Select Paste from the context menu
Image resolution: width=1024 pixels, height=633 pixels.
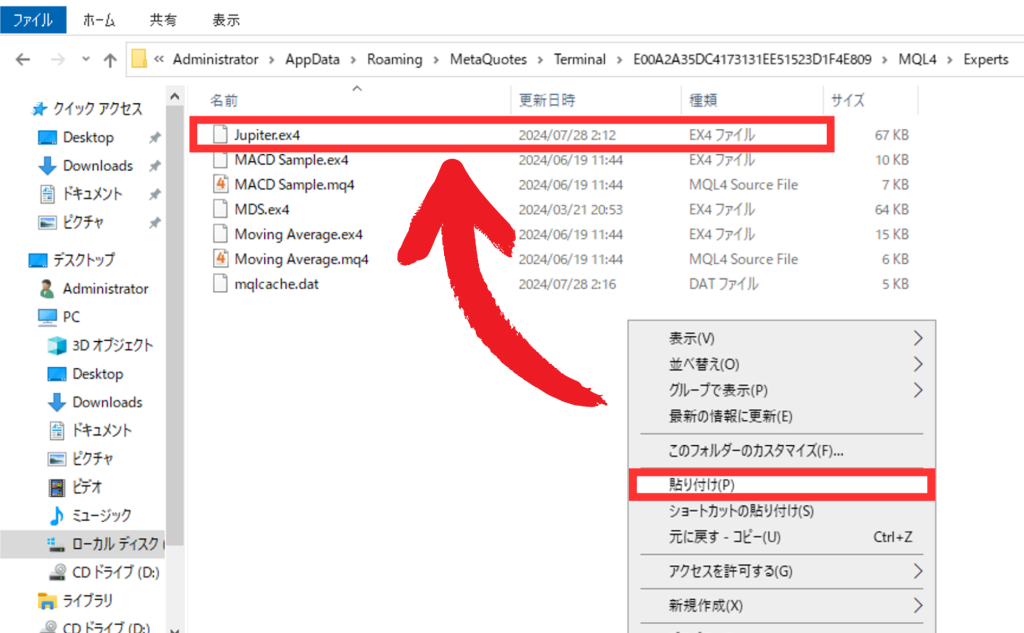click(702, 485)
